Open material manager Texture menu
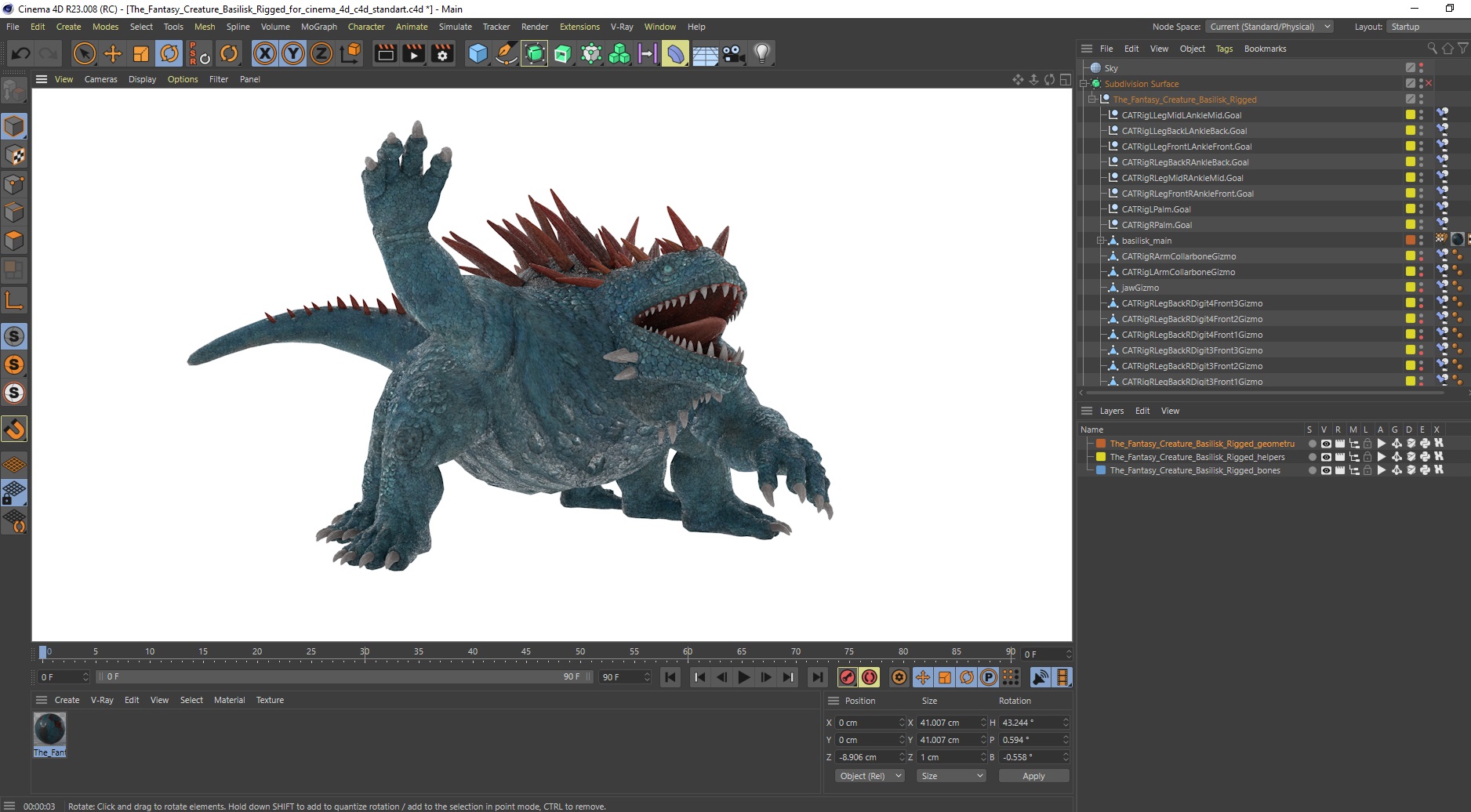This screenshot has height=812, width=1471. pos(270,700)
